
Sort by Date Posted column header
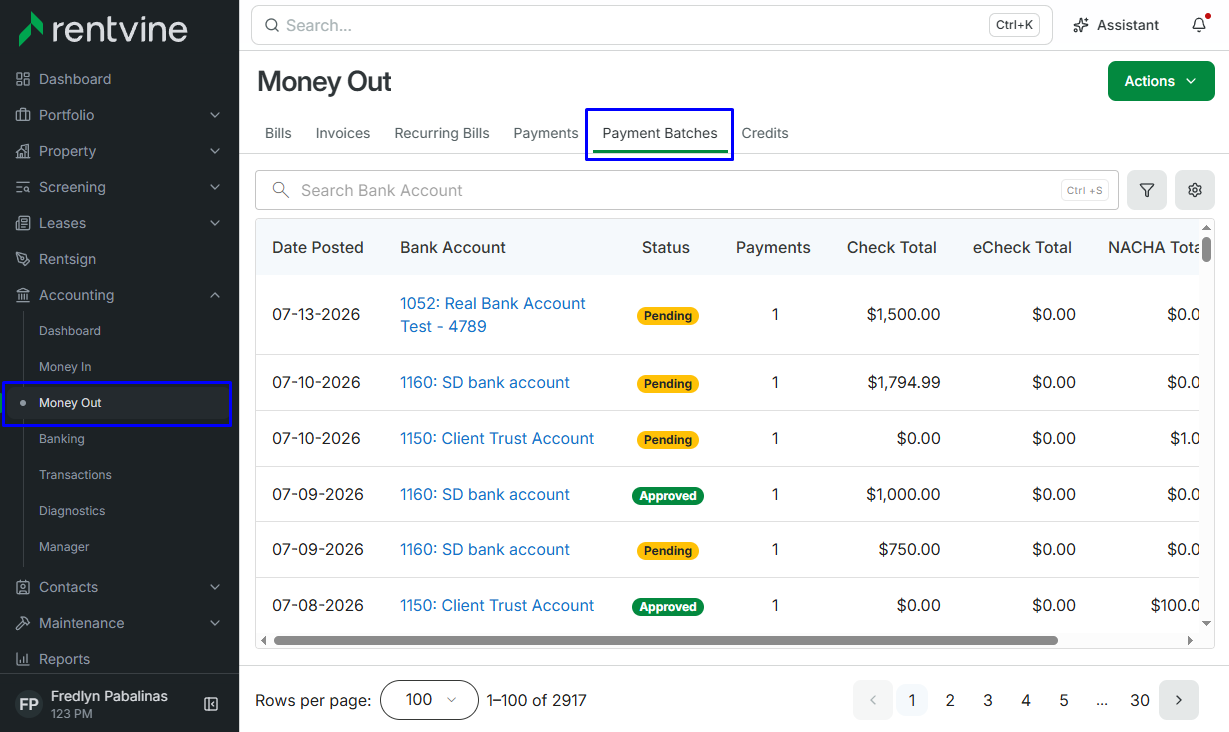pyautogui.click(x=318, y=247)
